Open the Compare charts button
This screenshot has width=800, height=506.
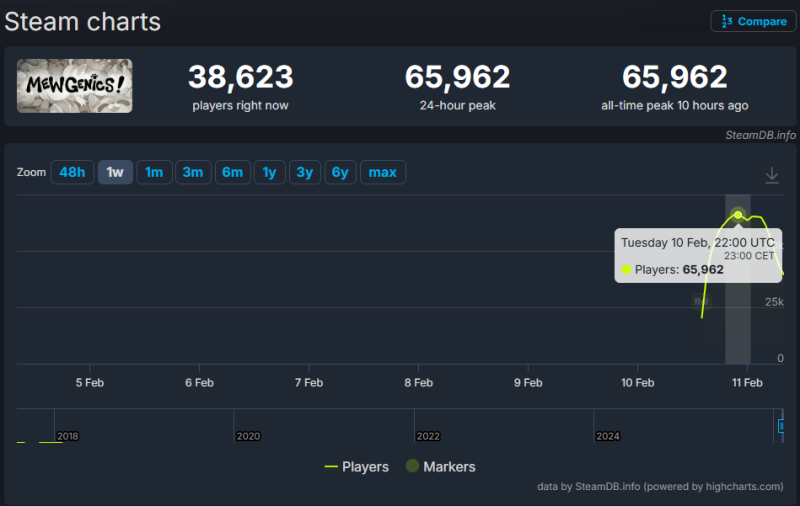(x=753, y=21)
